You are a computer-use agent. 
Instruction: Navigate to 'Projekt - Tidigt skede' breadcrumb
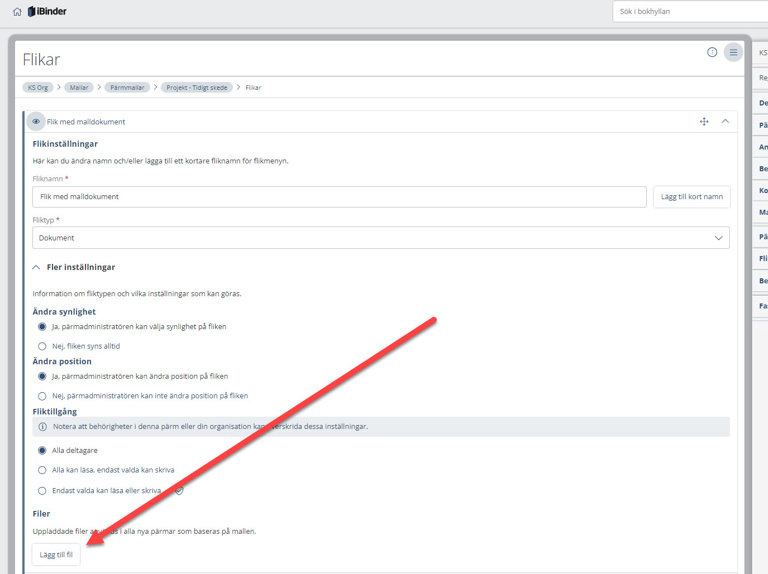tap(197, 87)
